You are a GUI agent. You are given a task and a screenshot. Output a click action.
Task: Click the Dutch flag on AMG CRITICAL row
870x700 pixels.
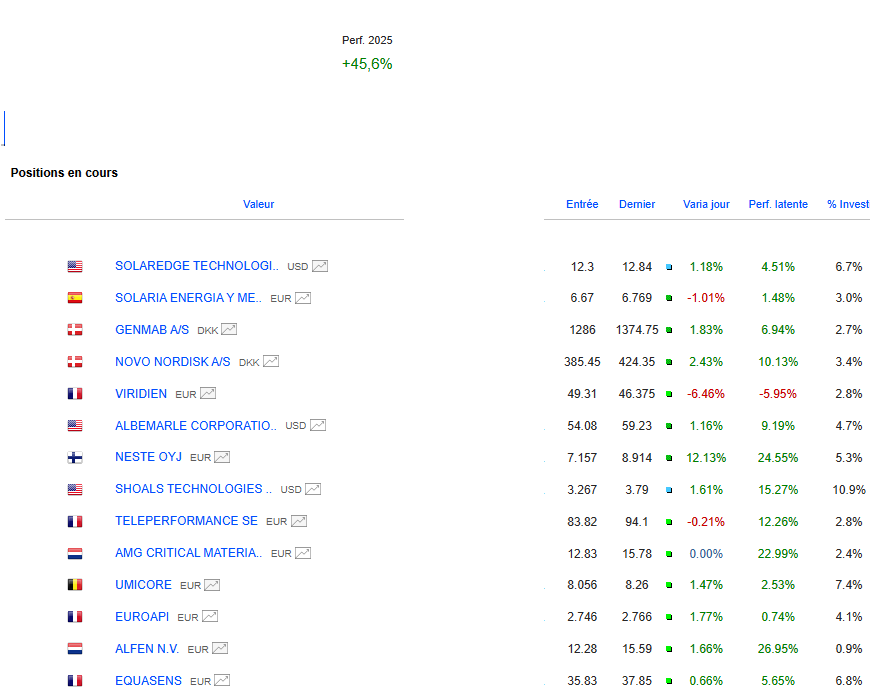[75, 554]
